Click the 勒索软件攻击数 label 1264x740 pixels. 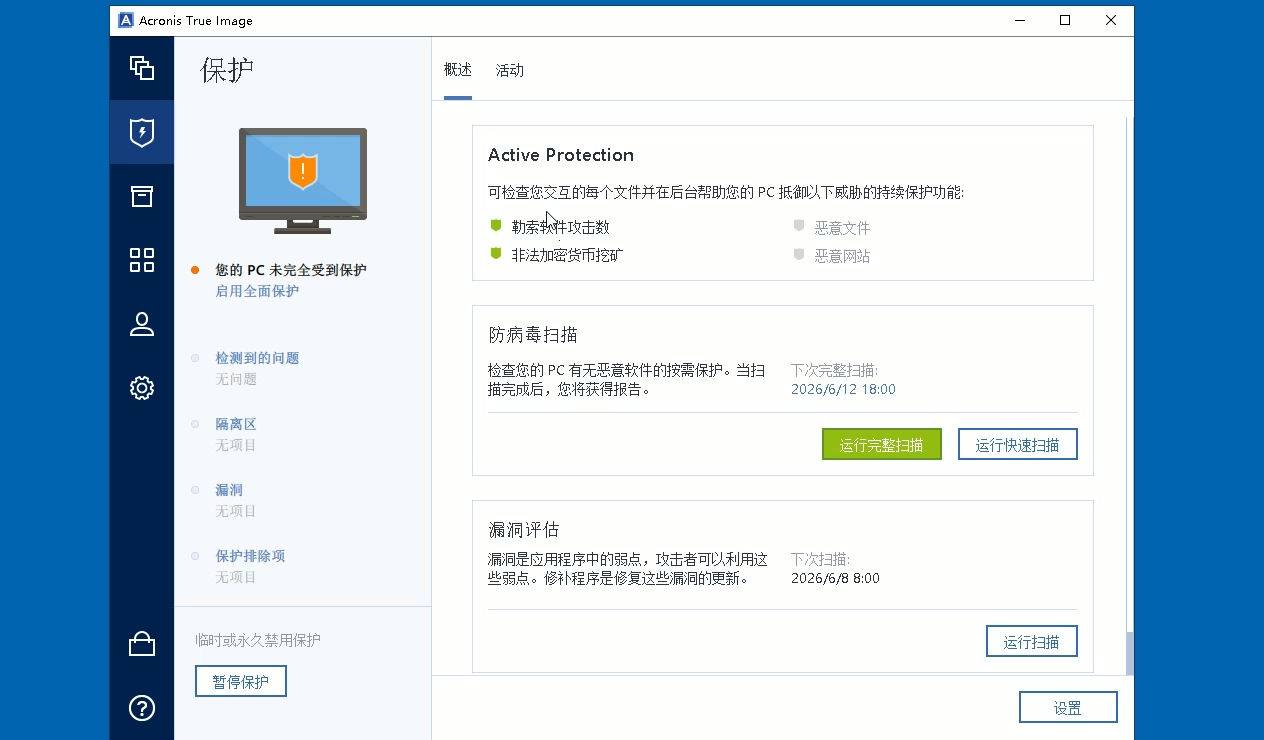pos(560,227)
